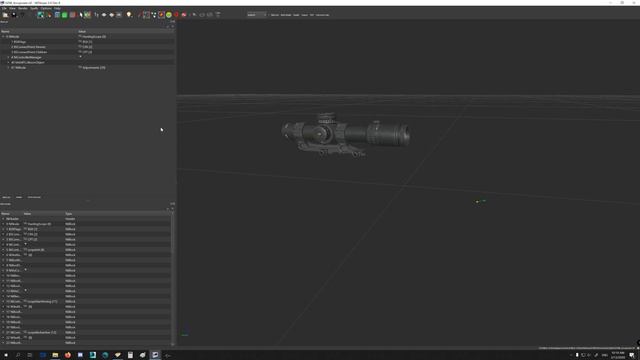Click the node hierarchy toolbar icon
Screen dimensions: 640x360
tap(153, 15)
